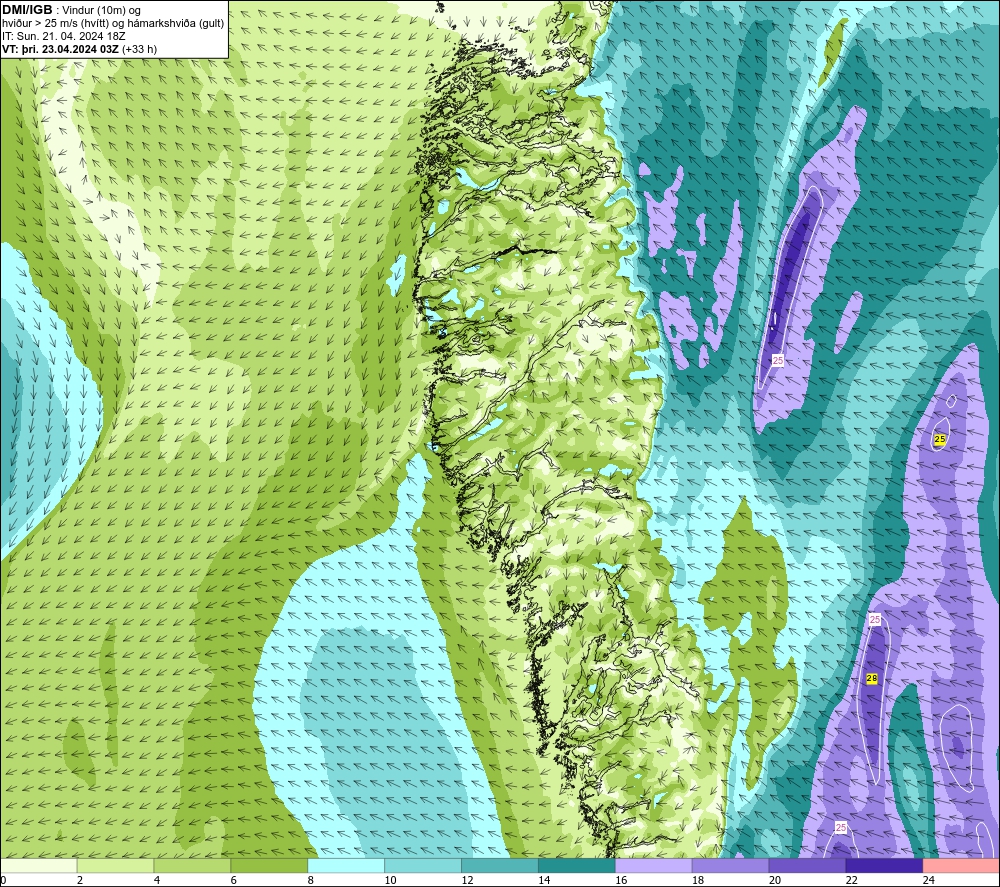Click the legend value 6
Image resolution: width=1000 pixels, height=887 pixels.
coord(233,880)
